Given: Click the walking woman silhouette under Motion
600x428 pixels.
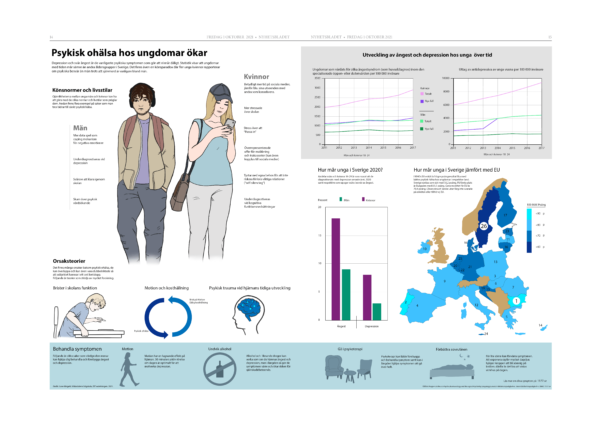Looking at the screenshot, I should click(x=129, y=369).
